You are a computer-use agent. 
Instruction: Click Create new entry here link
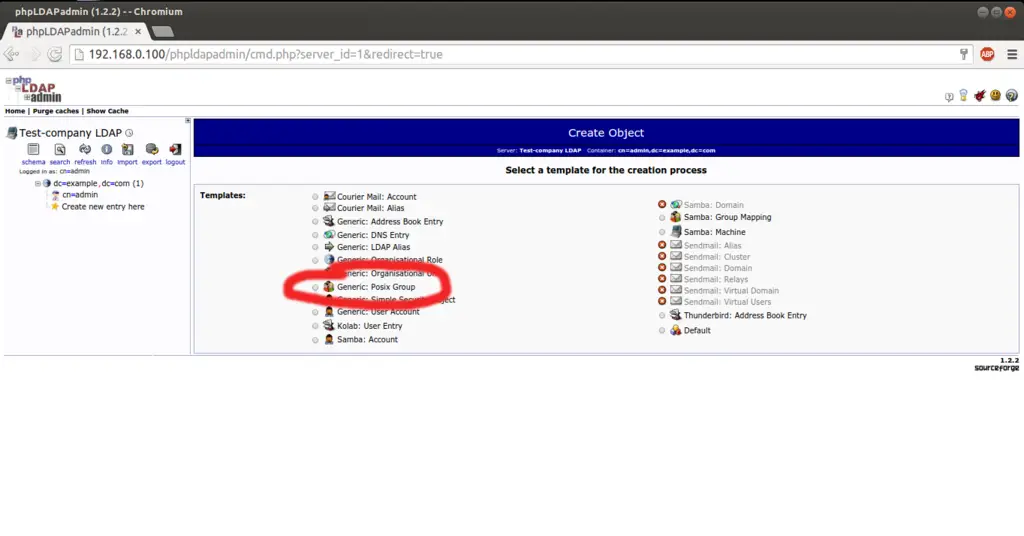tap(103, 206)
